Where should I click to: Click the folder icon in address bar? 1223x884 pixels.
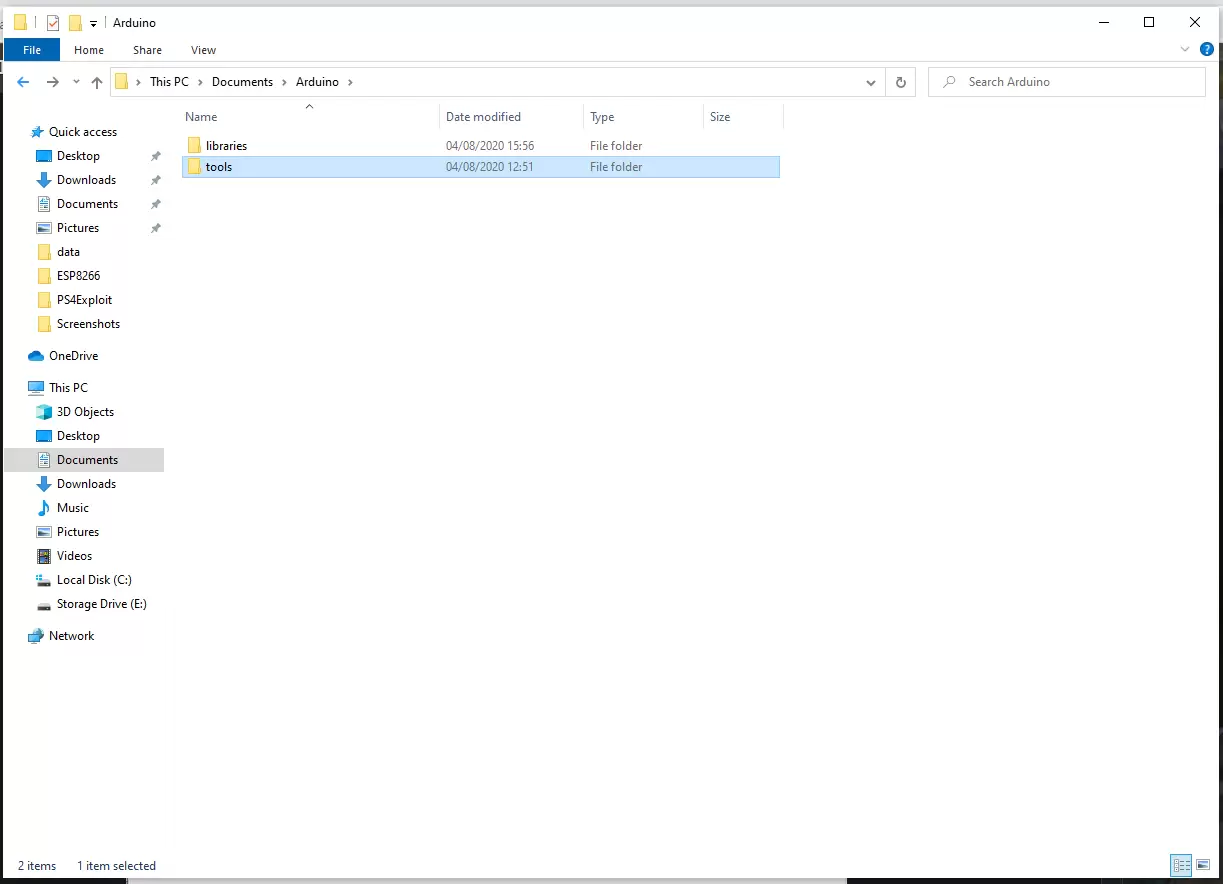122,82
